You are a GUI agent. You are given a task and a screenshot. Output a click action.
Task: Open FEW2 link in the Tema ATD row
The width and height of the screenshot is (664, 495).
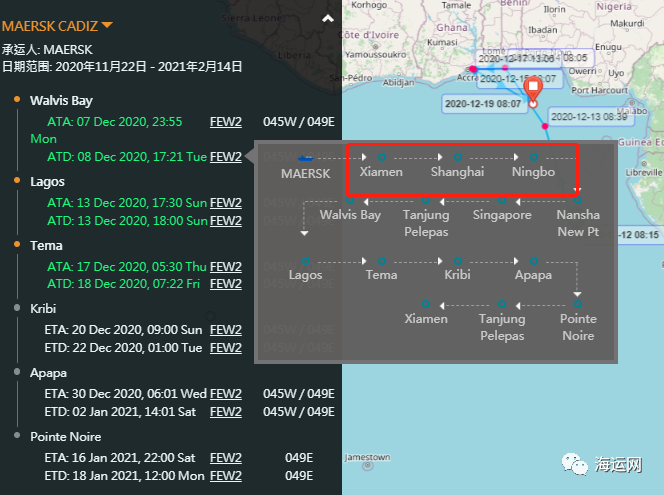click(226, 284)
